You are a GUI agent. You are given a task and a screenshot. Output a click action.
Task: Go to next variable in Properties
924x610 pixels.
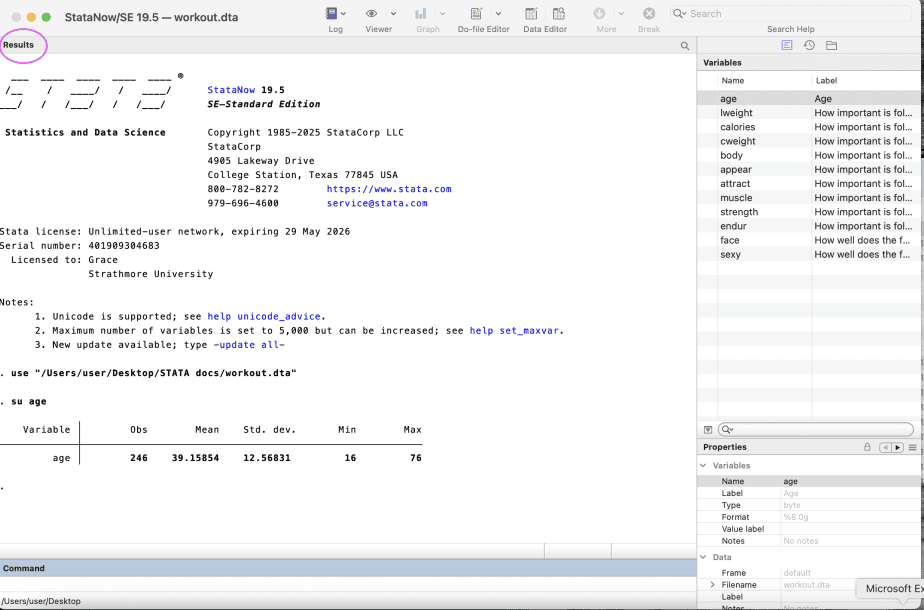[x=898, y=447]
